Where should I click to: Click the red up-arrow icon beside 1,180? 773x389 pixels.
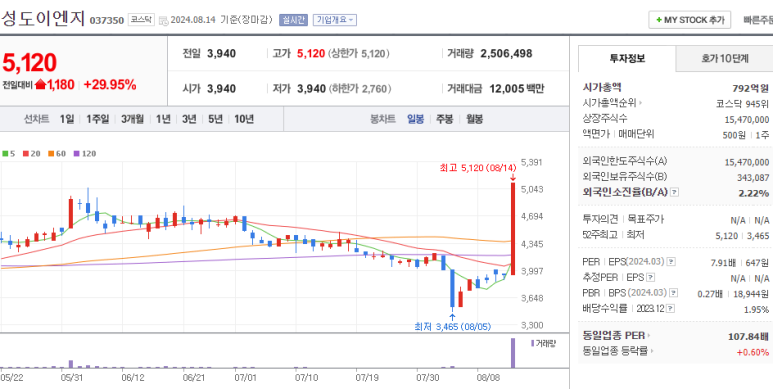tap(40, 85)
